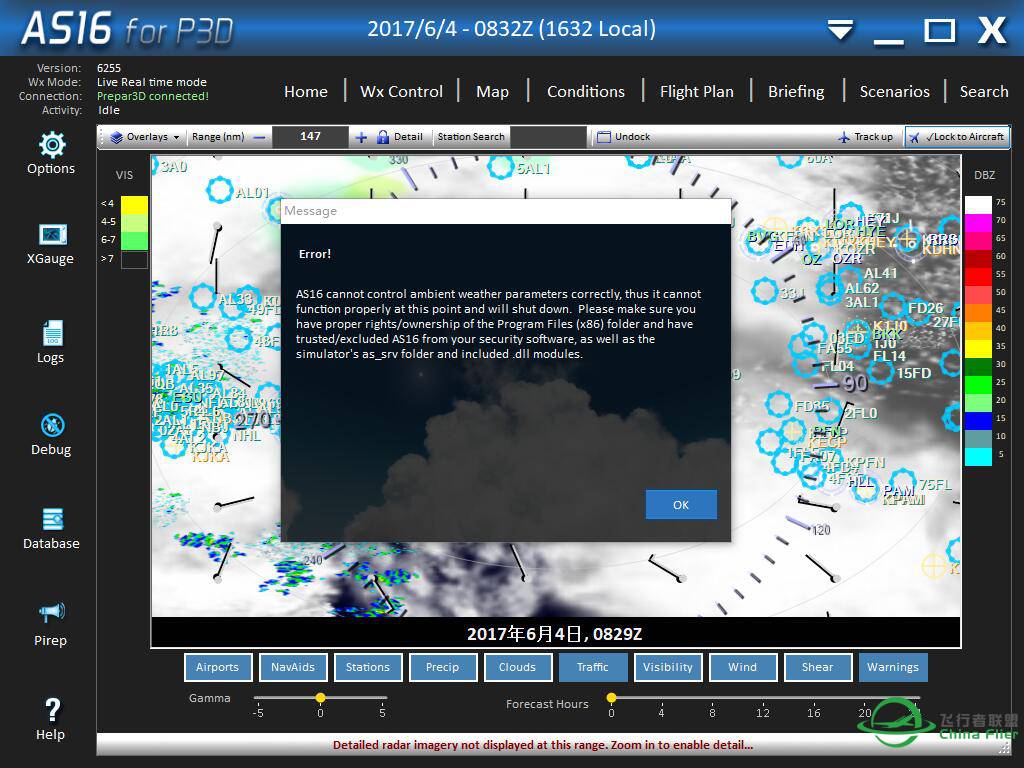Screen dimensions: 1024x768
Task: Open the Database sidebar icon
Action: (x=53, y=520)
